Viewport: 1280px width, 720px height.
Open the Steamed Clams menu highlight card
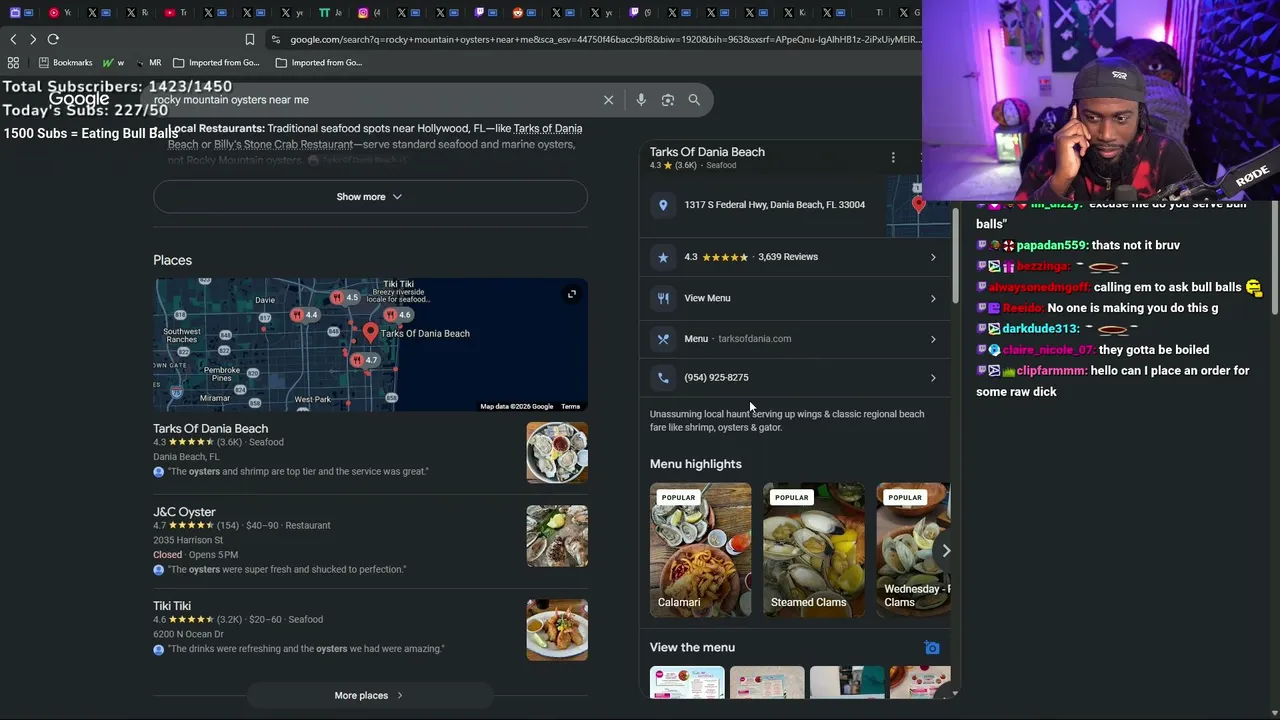tap(814, 550)
